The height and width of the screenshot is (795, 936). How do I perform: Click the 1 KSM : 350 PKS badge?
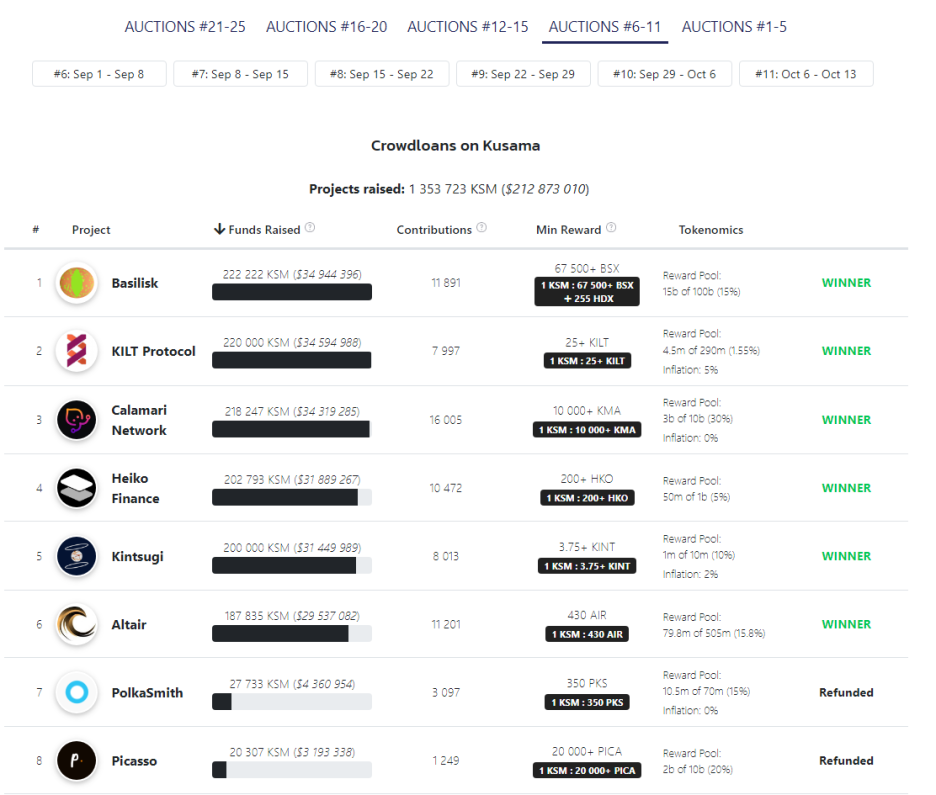[x=587, y=702]
